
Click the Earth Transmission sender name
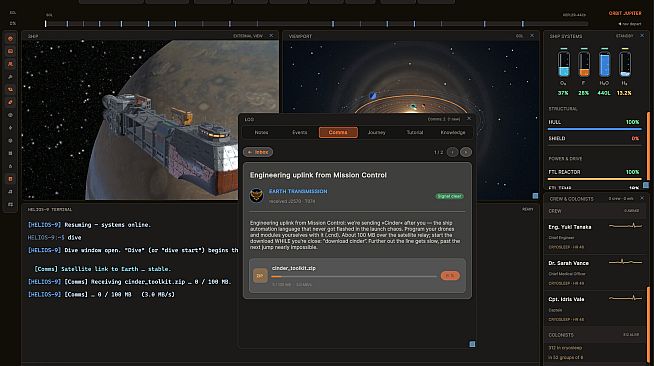click(298, 191)
